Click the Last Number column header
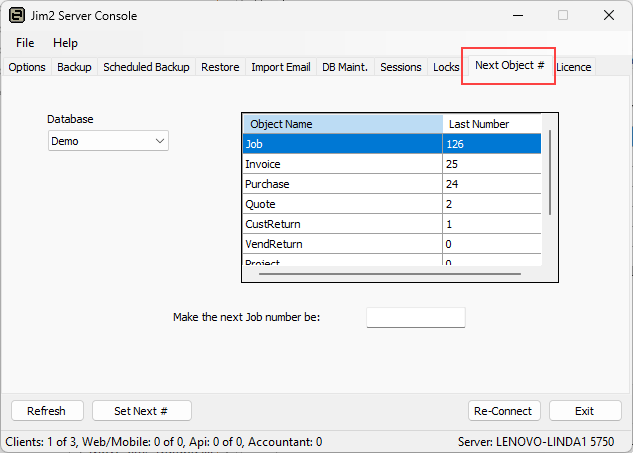The width and height of the screenshot is (633, 453). pos(492,124)
